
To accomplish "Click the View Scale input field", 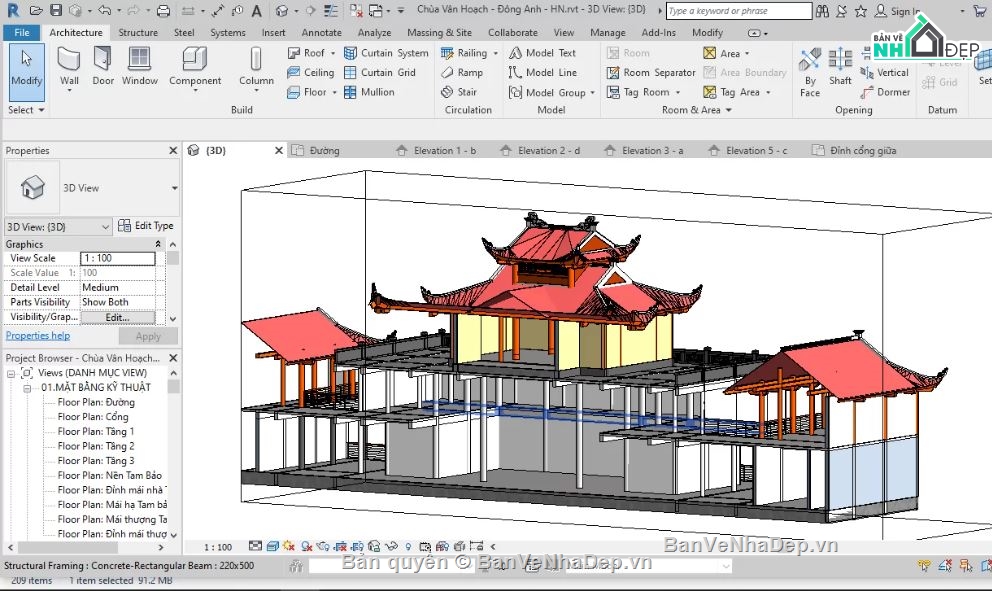I will tap(117, 258).
